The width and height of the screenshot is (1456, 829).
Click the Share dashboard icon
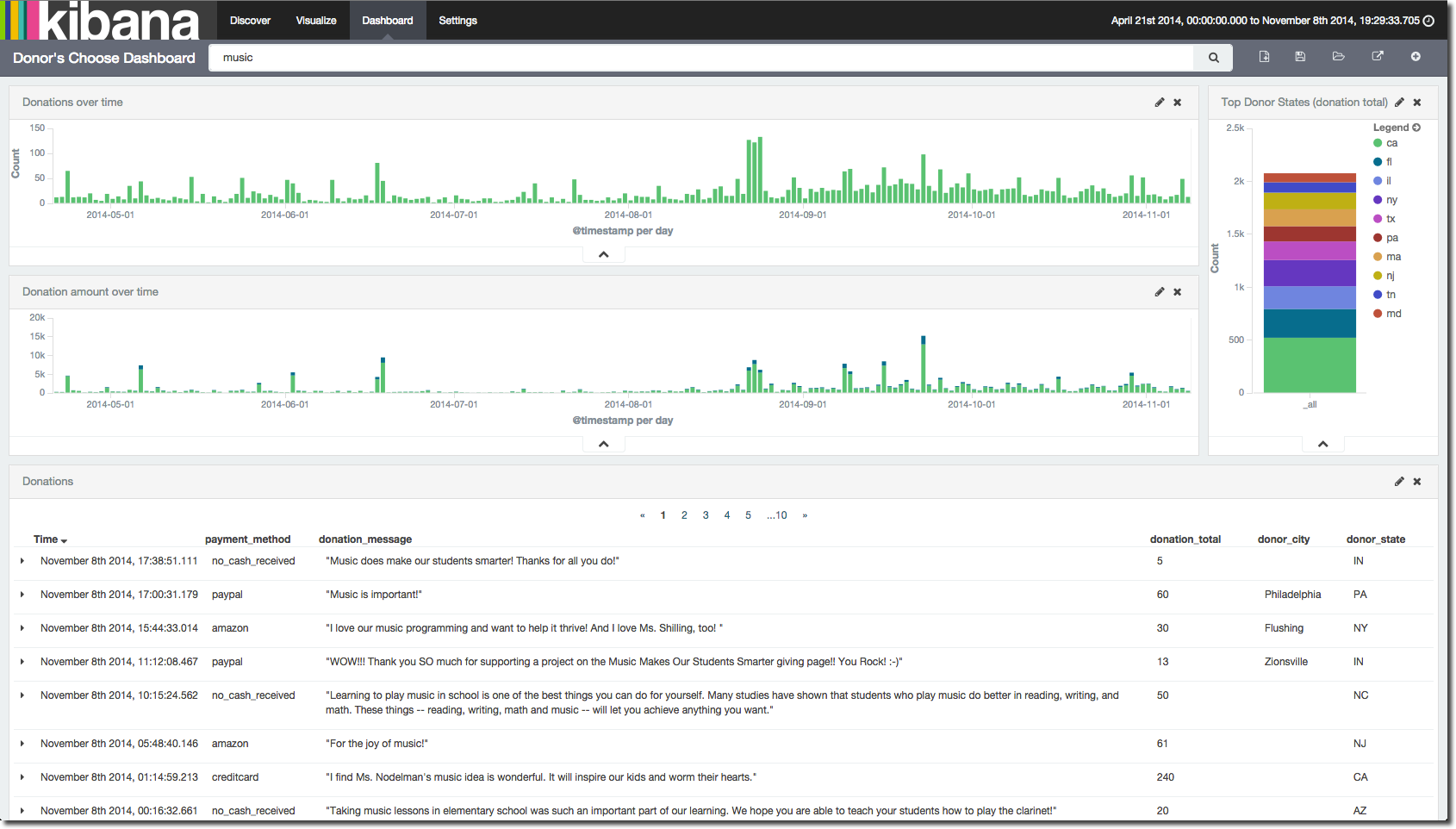coord(1377,57)
